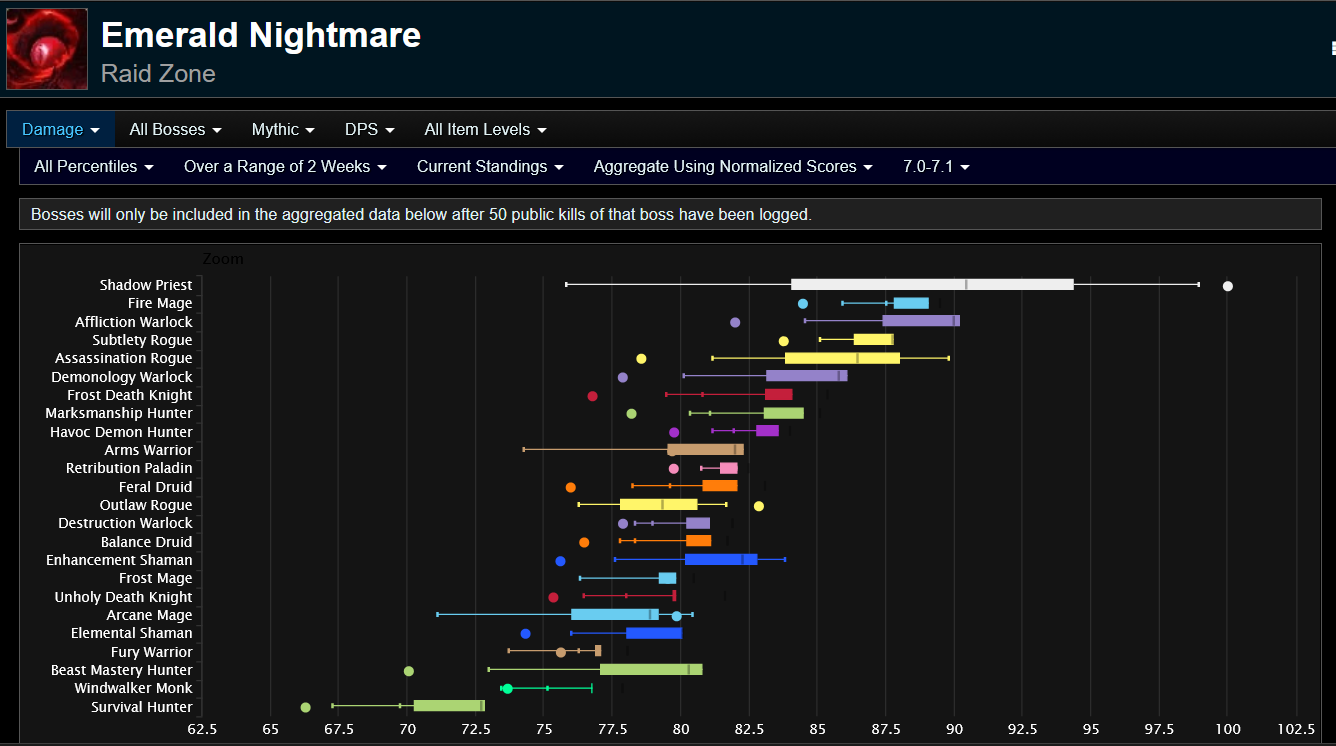Image resolution: width=1336 pixels, height=746 pixels.
Task: Click the yellow Outlaw Rogue box
Action: coord(659,504)
